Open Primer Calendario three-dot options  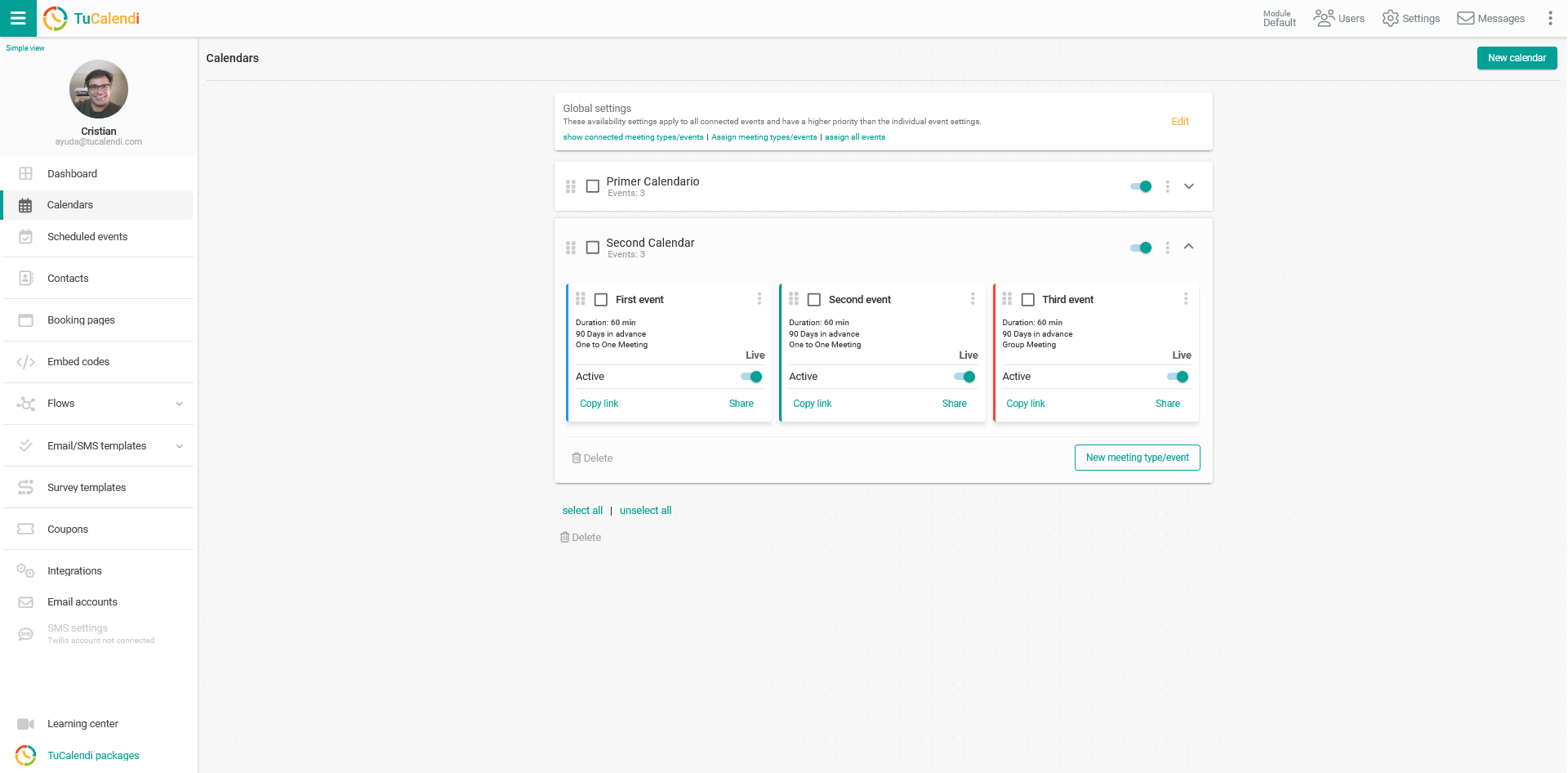[1167, 186]
